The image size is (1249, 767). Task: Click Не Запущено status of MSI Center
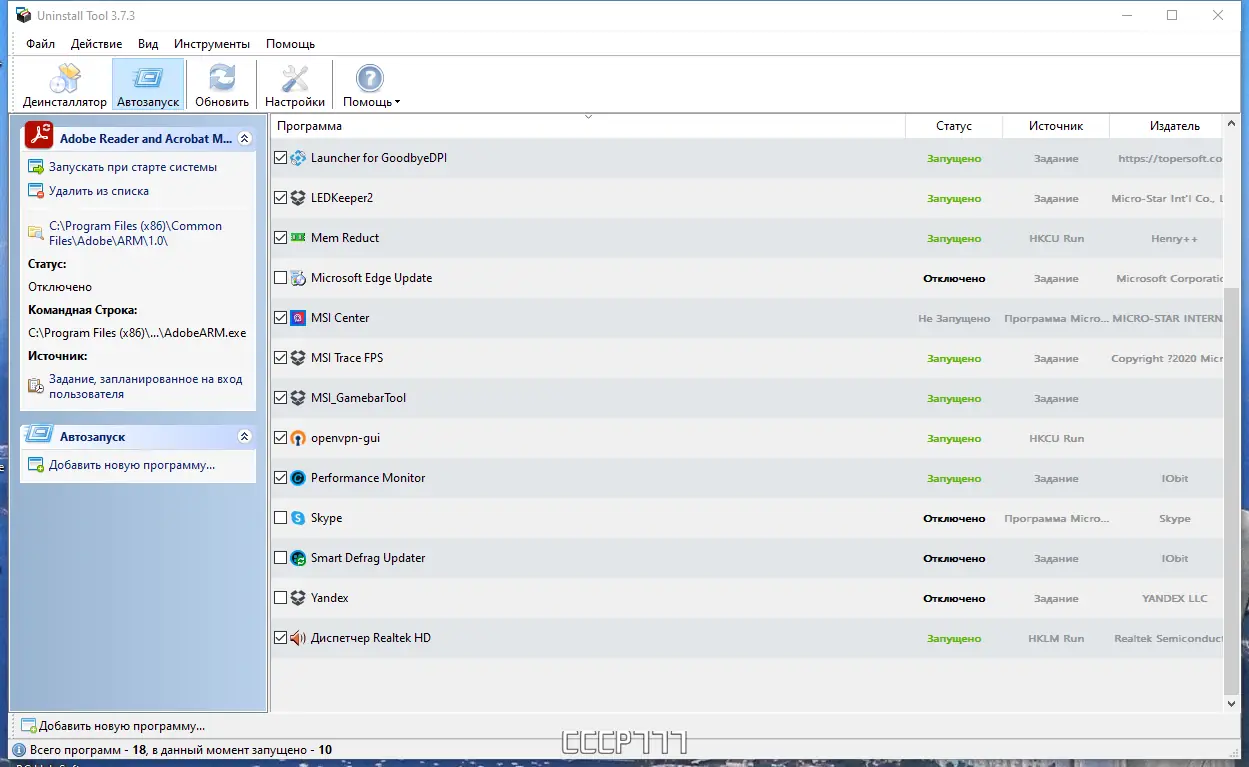click(x=954, y=319)
